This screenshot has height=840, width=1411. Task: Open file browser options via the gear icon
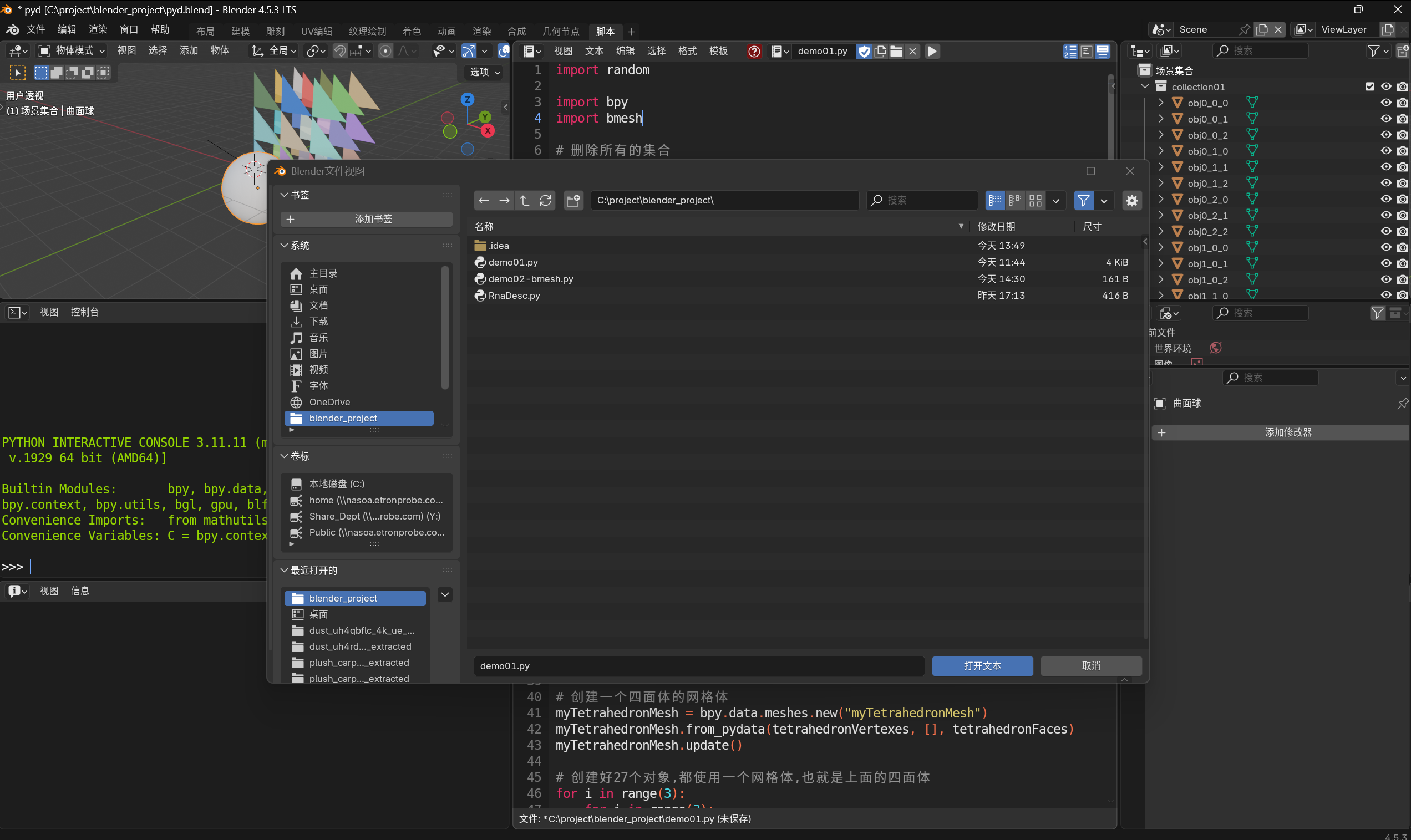(1131, 200)
